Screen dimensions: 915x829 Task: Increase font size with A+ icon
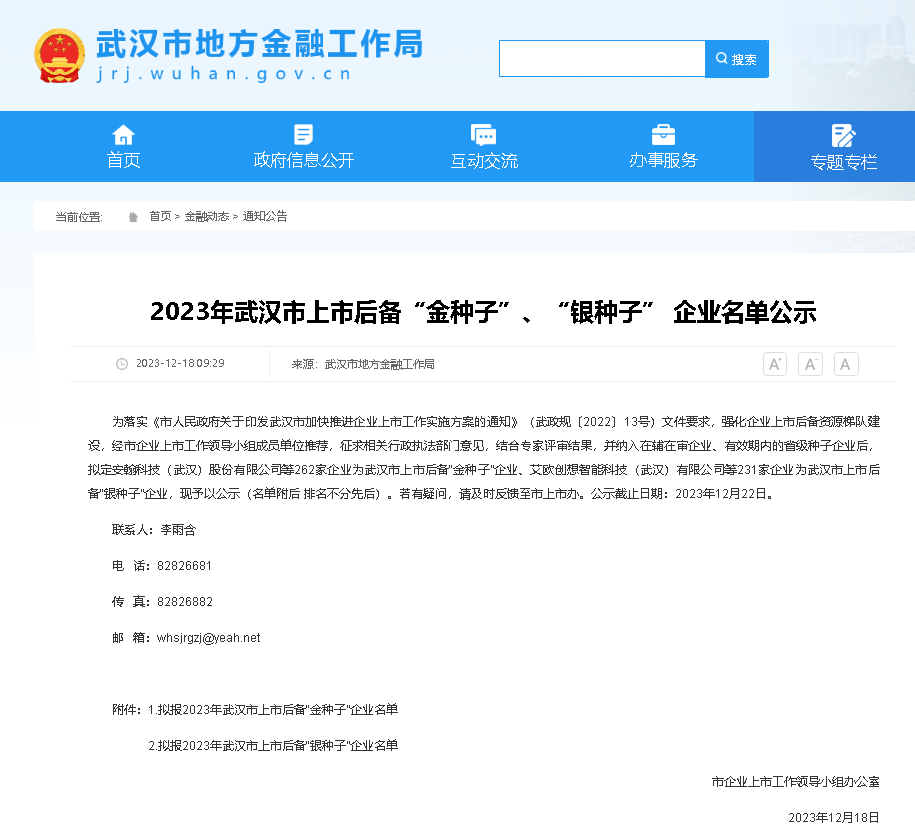coord(774,364)
